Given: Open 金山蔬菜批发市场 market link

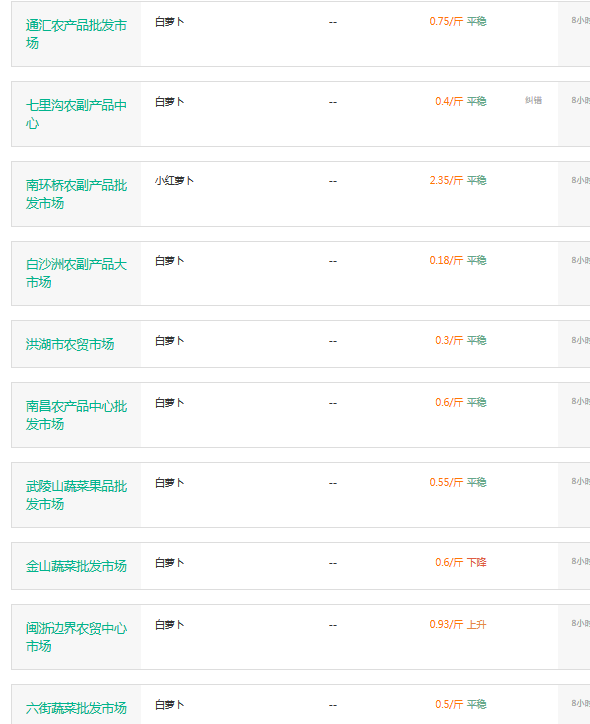Looking at the screenshot, I should 76,566.
